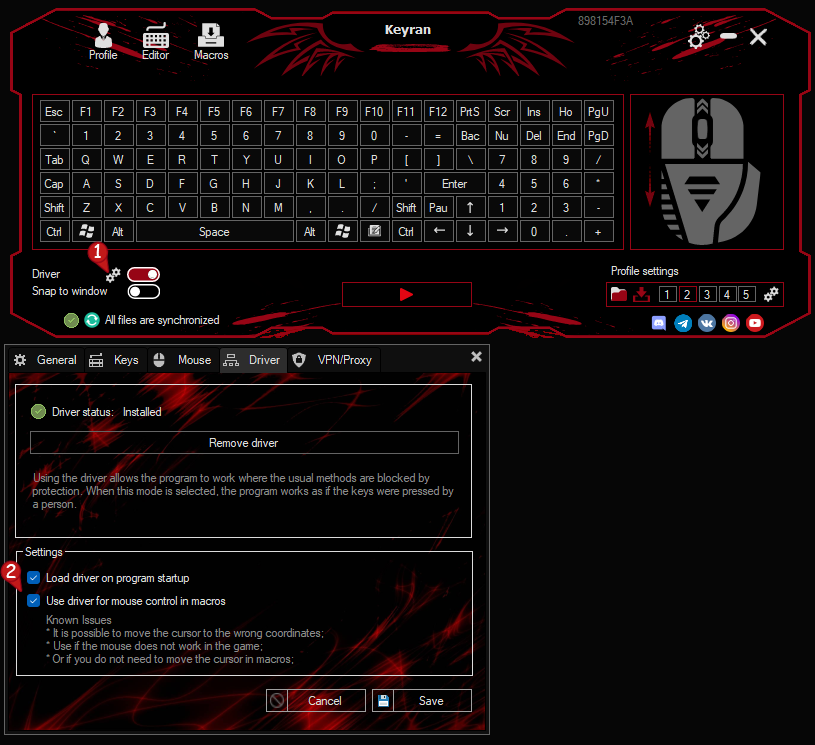Open the Telegram link icon
Viewport: 815px width, 745px height.
[x=683, y=323]
